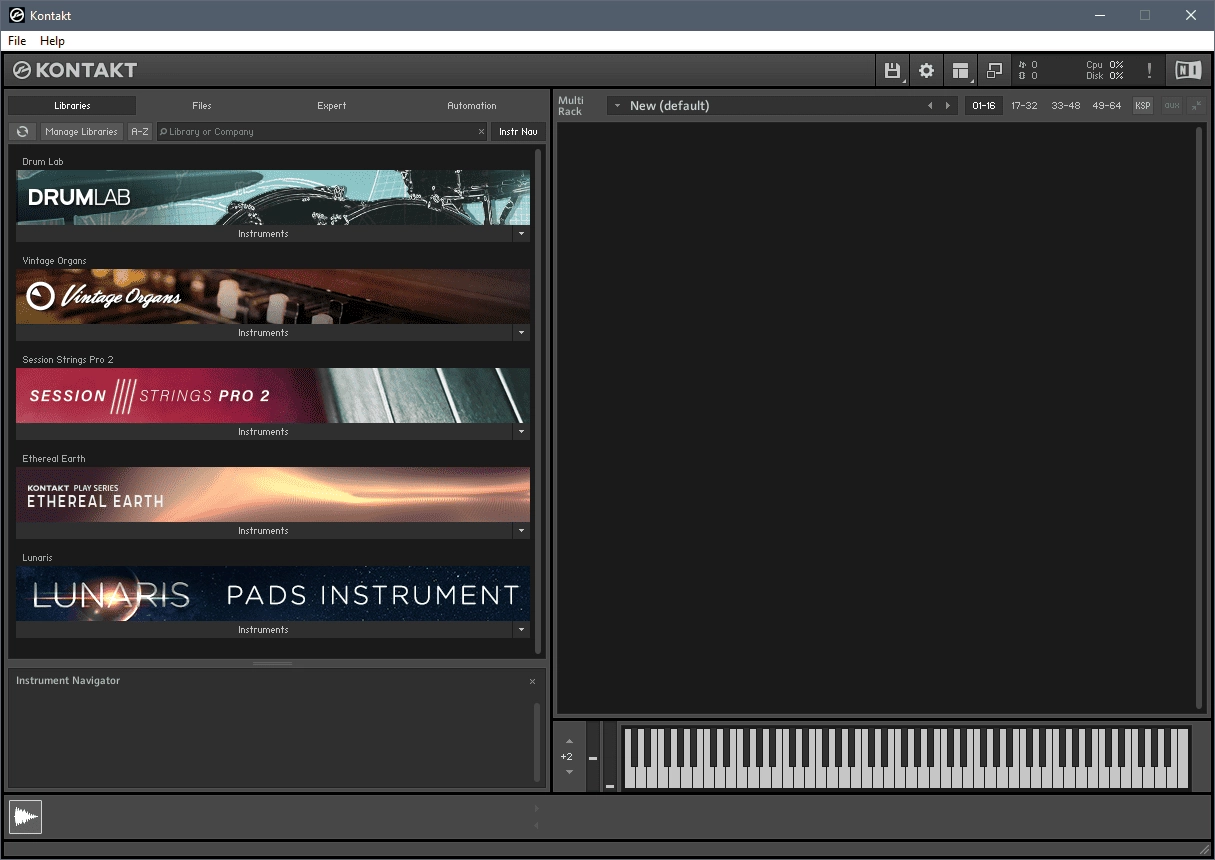Switch to the Automation tab
Screen dimensions: 1215x860
(472, 105)
